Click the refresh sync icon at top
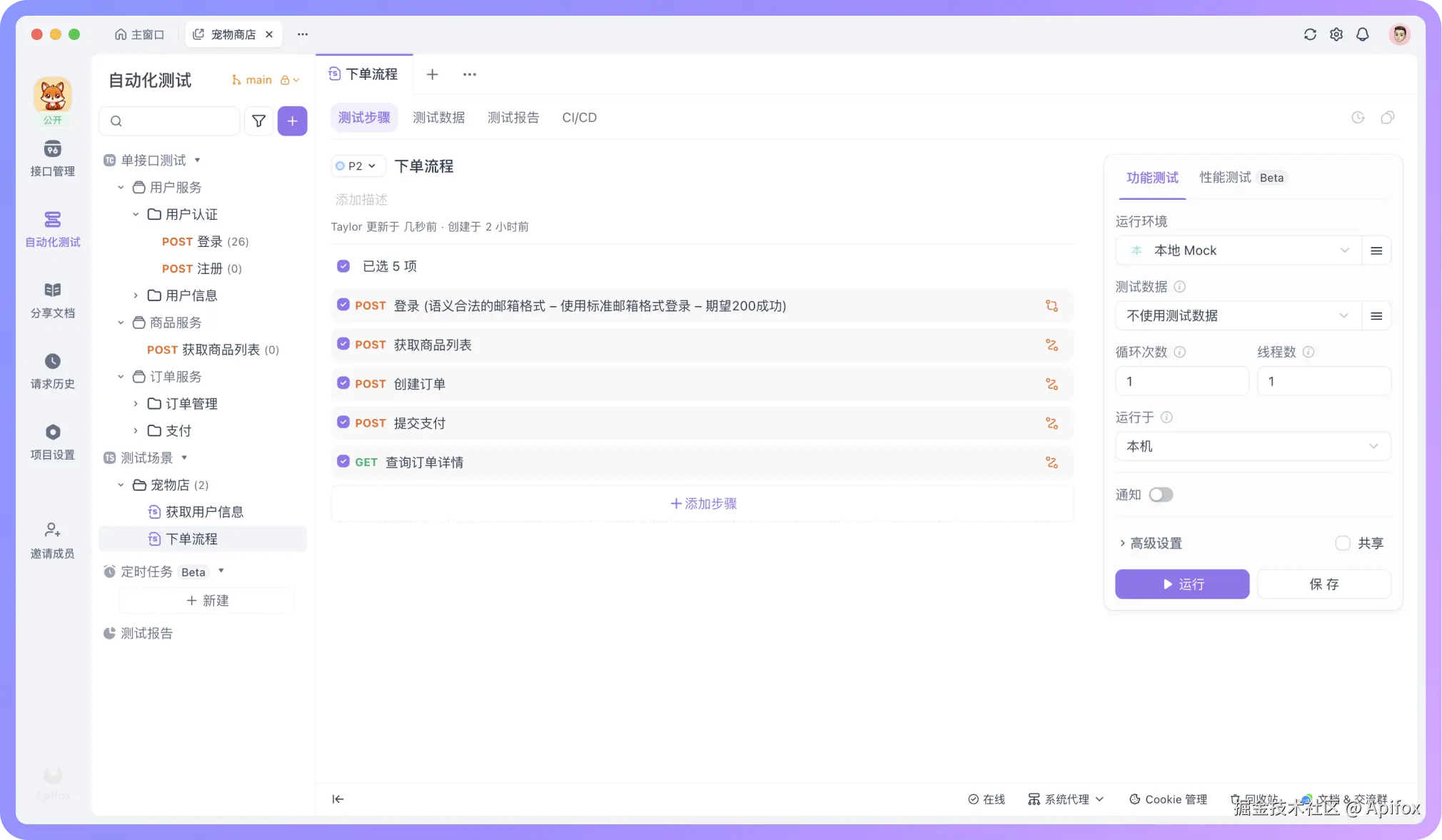Image resolution: width=1442 pixels, height=840 pixels. click(1310, 34)
